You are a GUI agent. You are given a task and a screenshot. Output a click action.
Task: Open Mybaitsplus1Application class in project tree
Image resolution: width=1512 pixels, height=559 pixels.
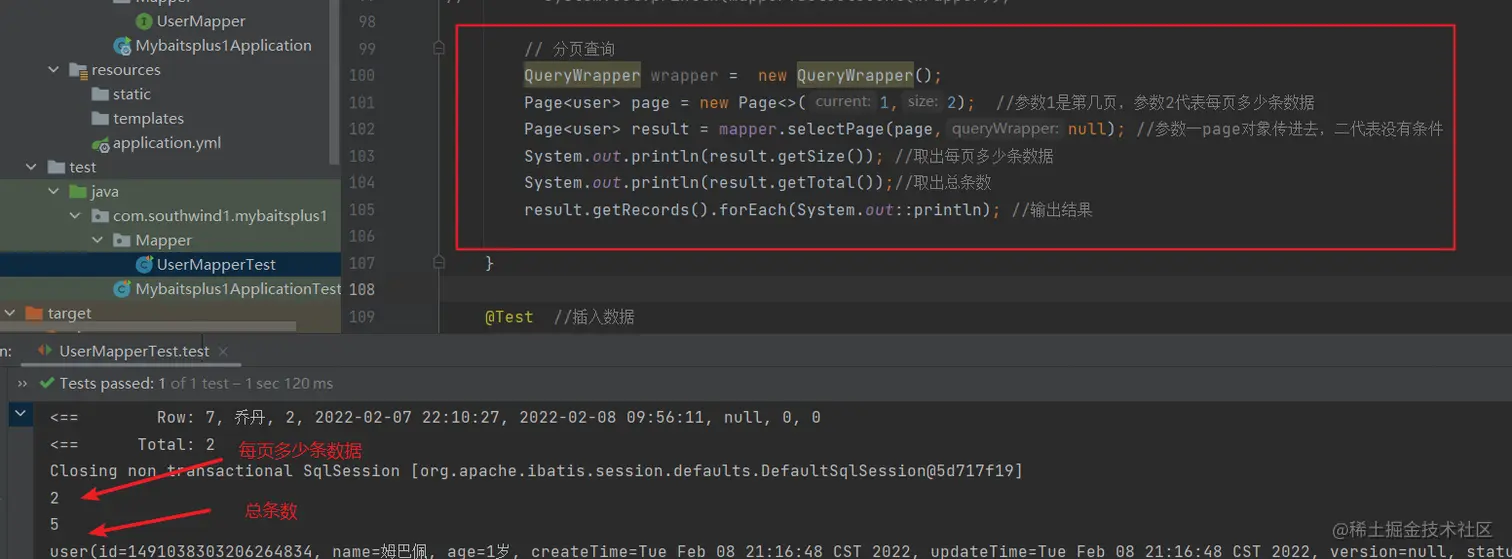point(223,45)
